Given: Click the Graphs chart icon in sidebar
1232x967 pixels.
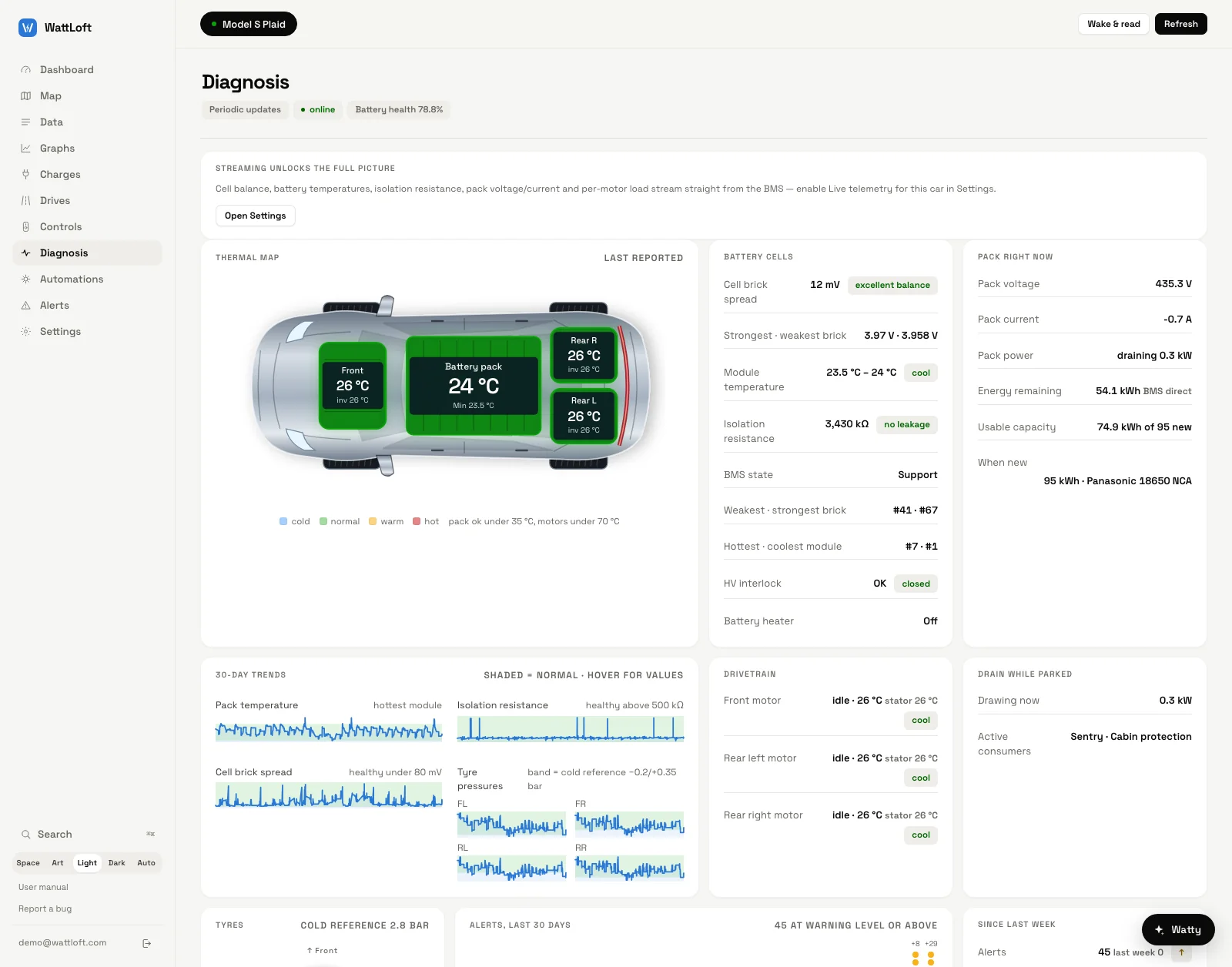Looking at the screenshot, I should pyautogui.click(x=25, y=149).
